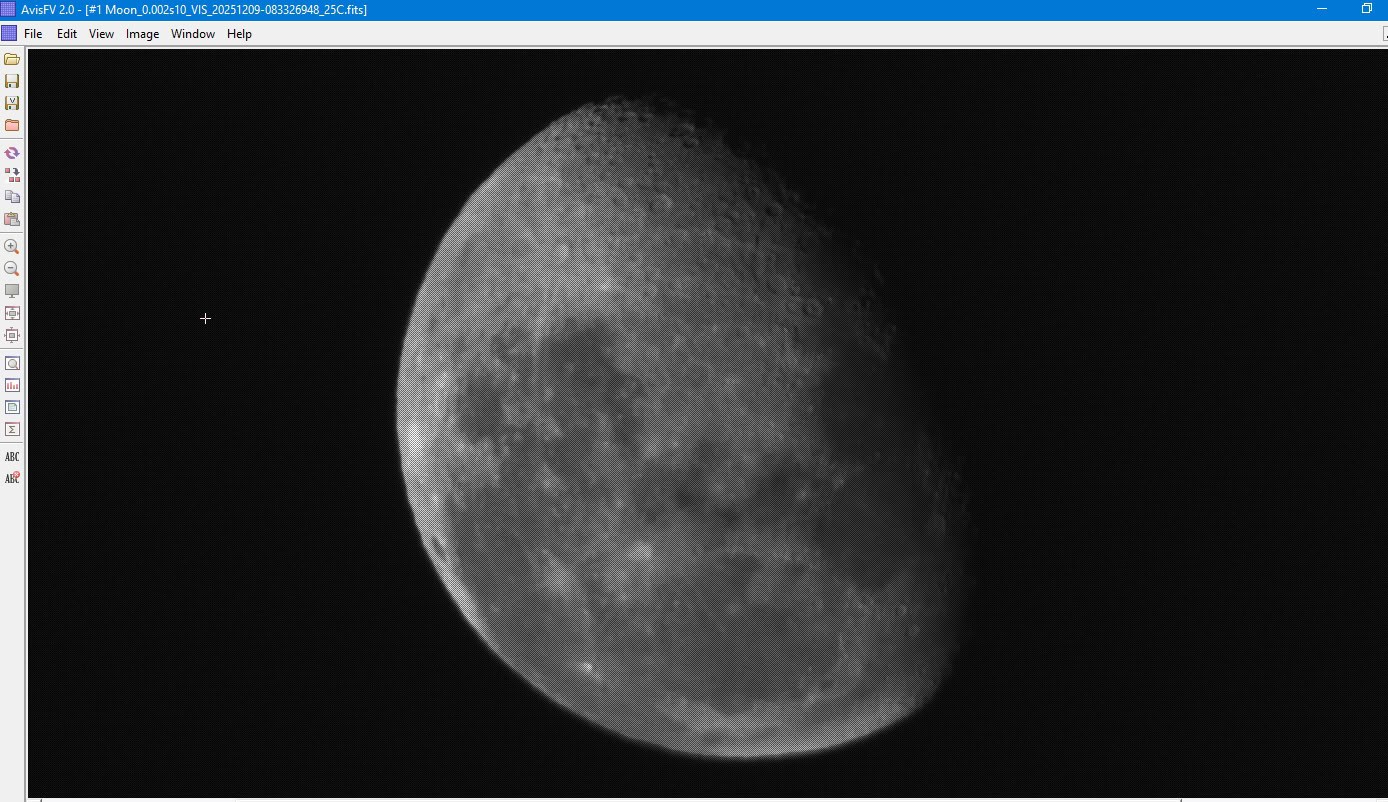This screenshot has width=1388, height=802.
Task: Click the clipboard paste icon
Action: [x=12, y=219]
